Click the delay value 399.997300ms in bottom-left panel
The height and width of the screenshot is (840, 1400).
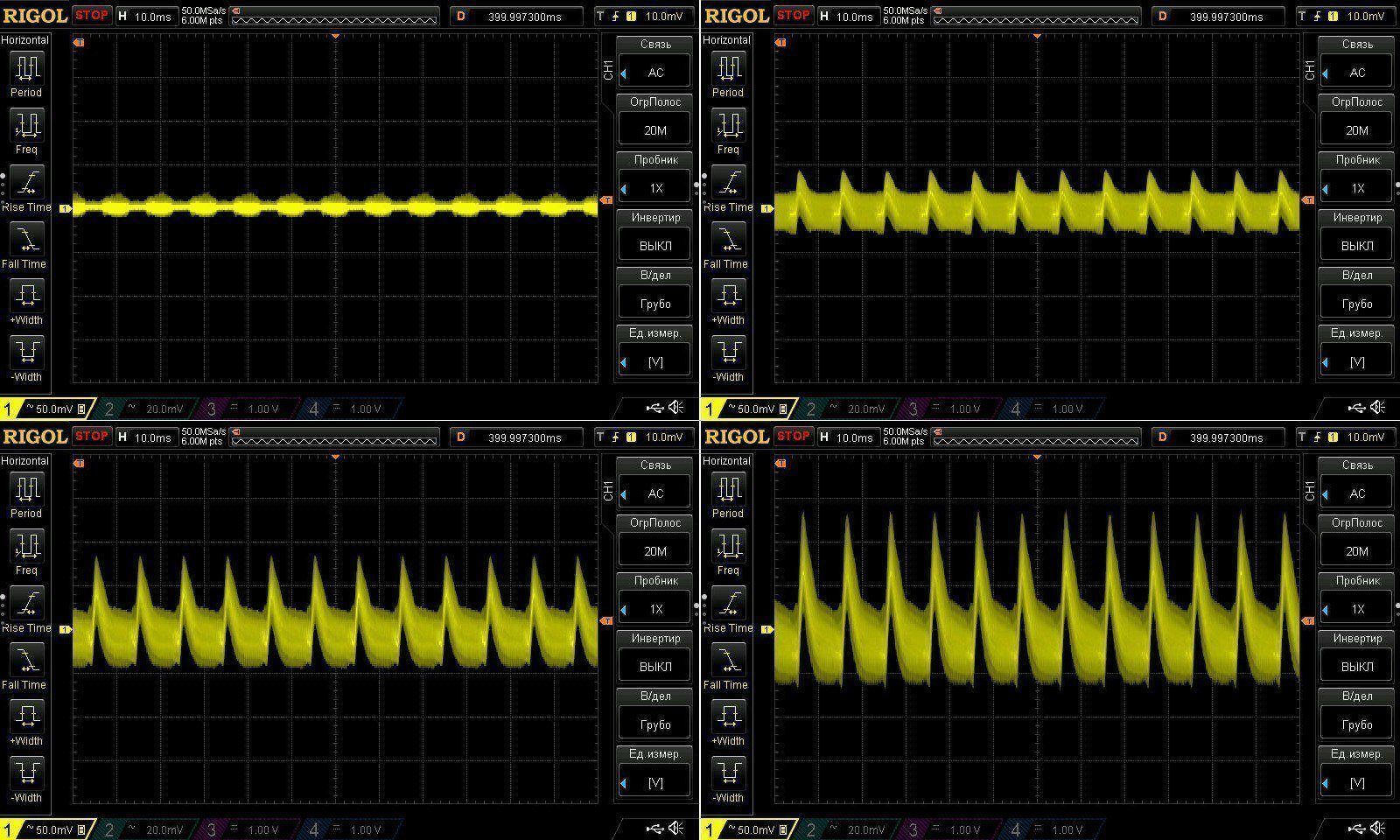[525, 437]
